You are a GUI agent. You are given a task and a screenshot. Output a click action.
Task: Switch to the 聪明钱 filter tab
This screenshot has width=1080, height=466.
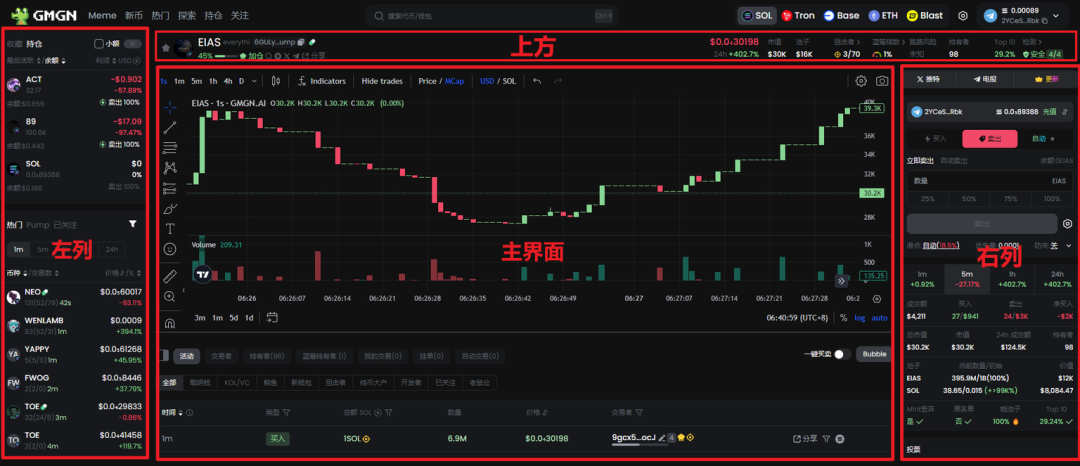(200, 383)
